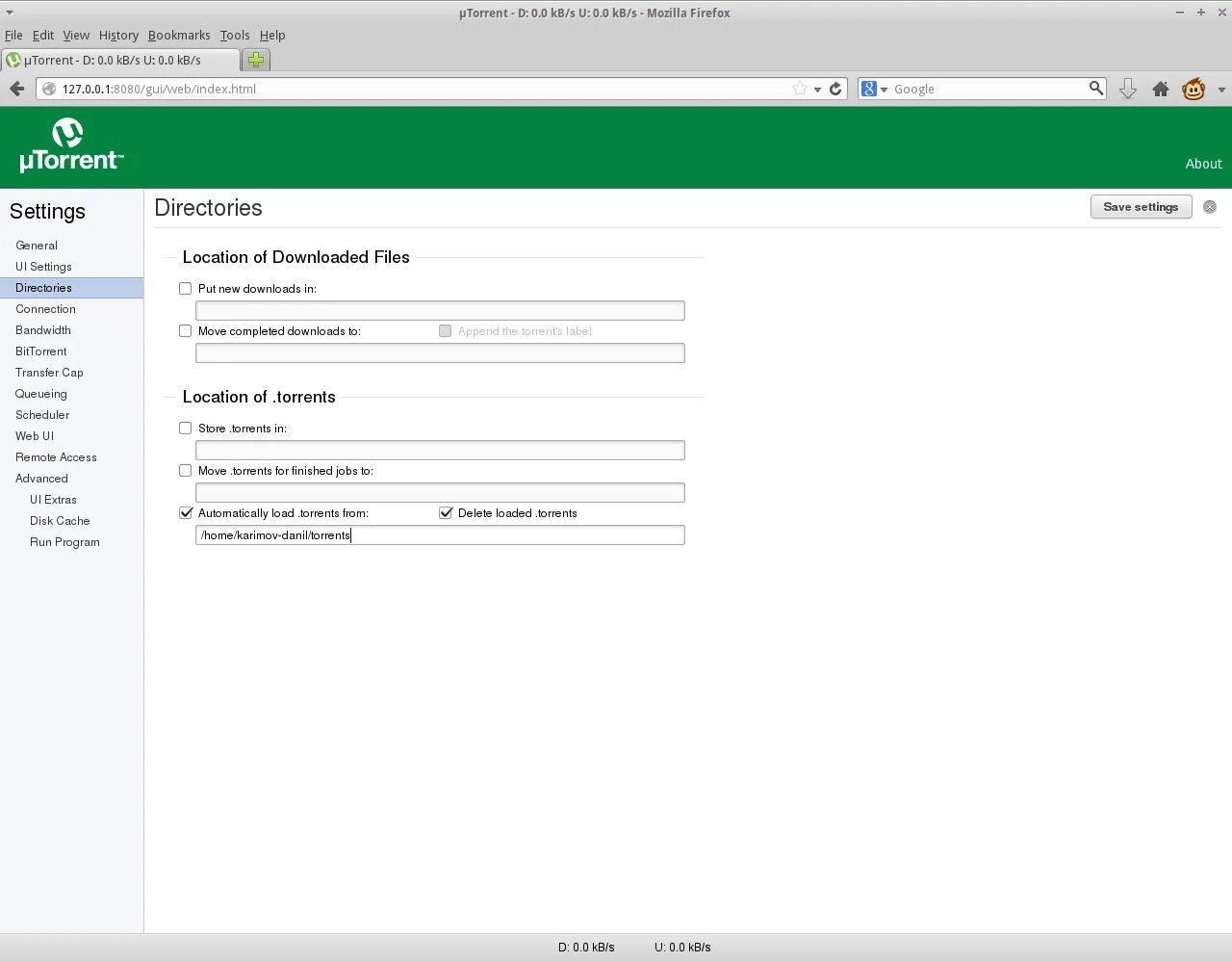Open a new tab with the plus icon

coord(256,60)
